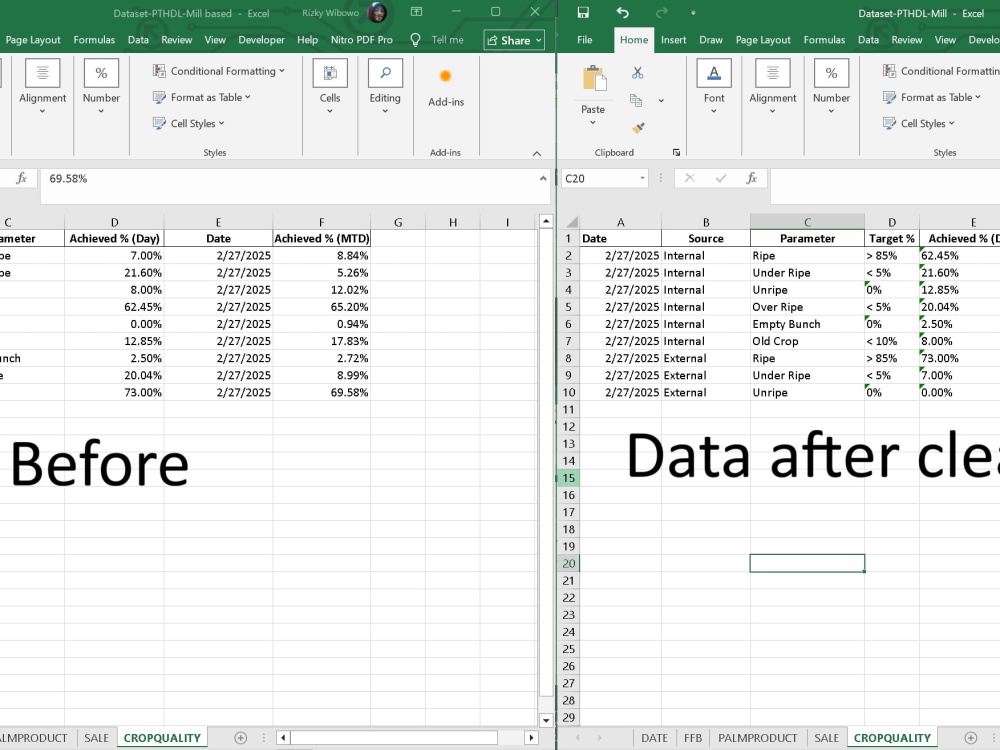
Task: Open File tab in right window
Action: pyautogui.click(x=585, y=40)
